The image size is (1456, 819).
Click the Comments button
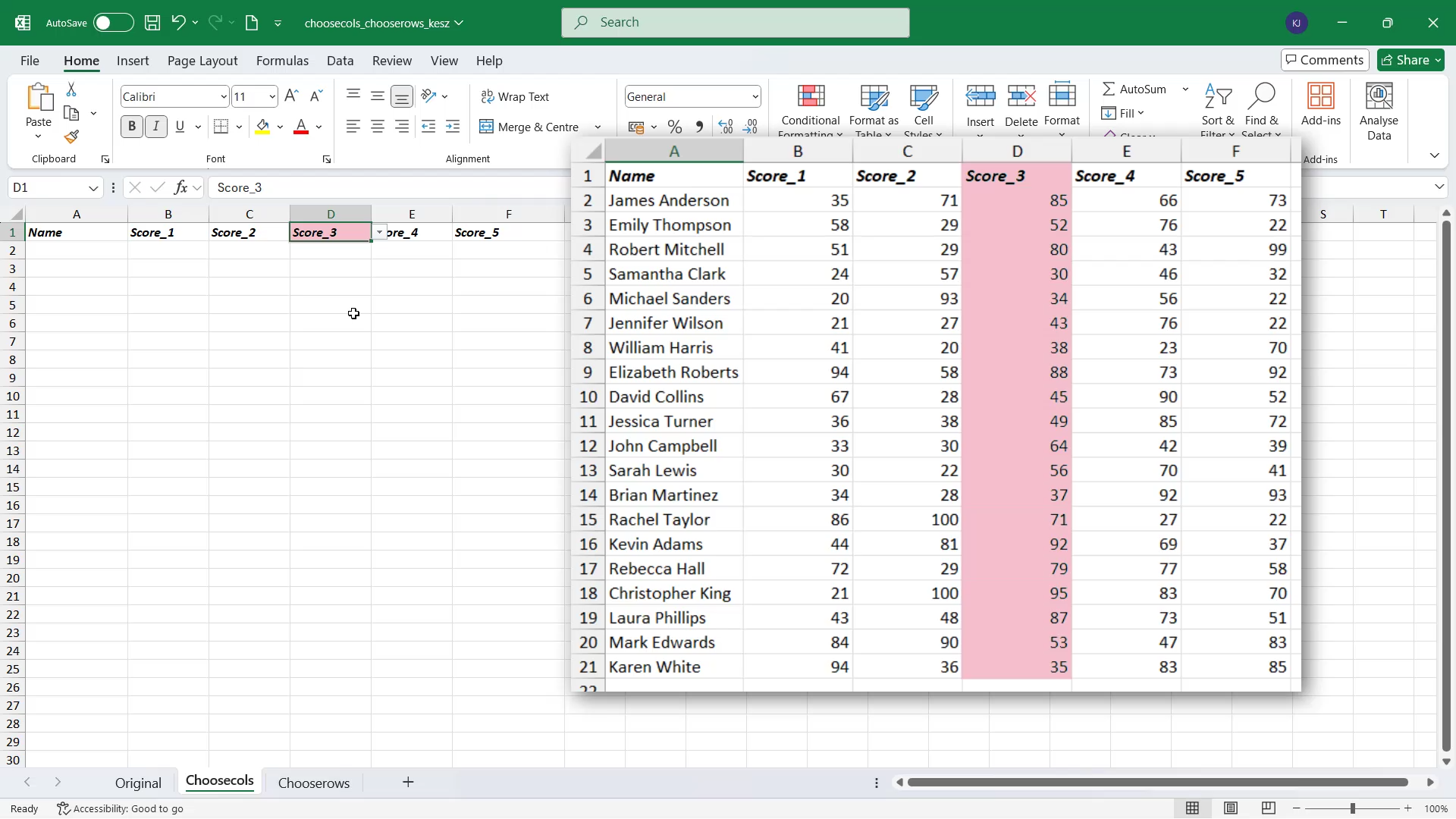(1325, 60)
